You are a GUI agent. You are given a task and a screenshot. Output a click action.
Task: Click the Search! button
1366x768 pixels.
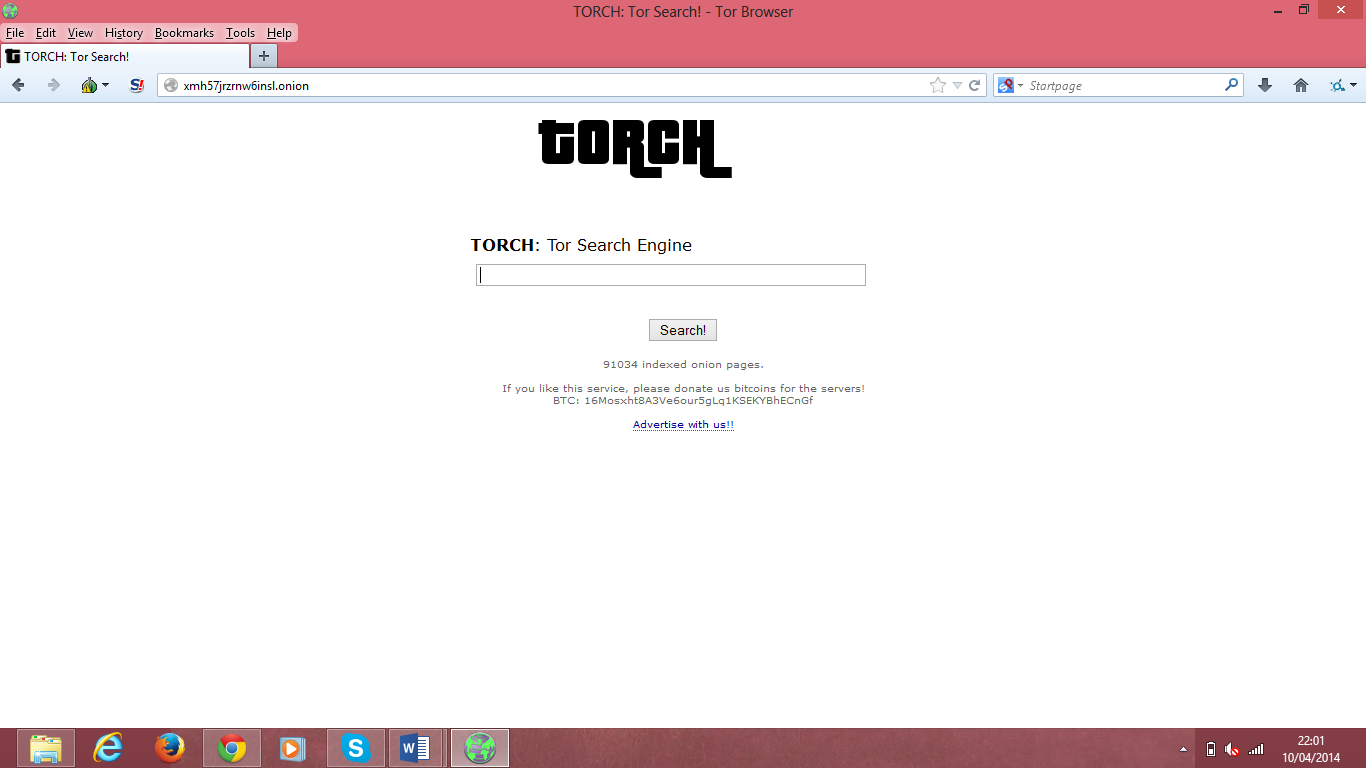683,330
